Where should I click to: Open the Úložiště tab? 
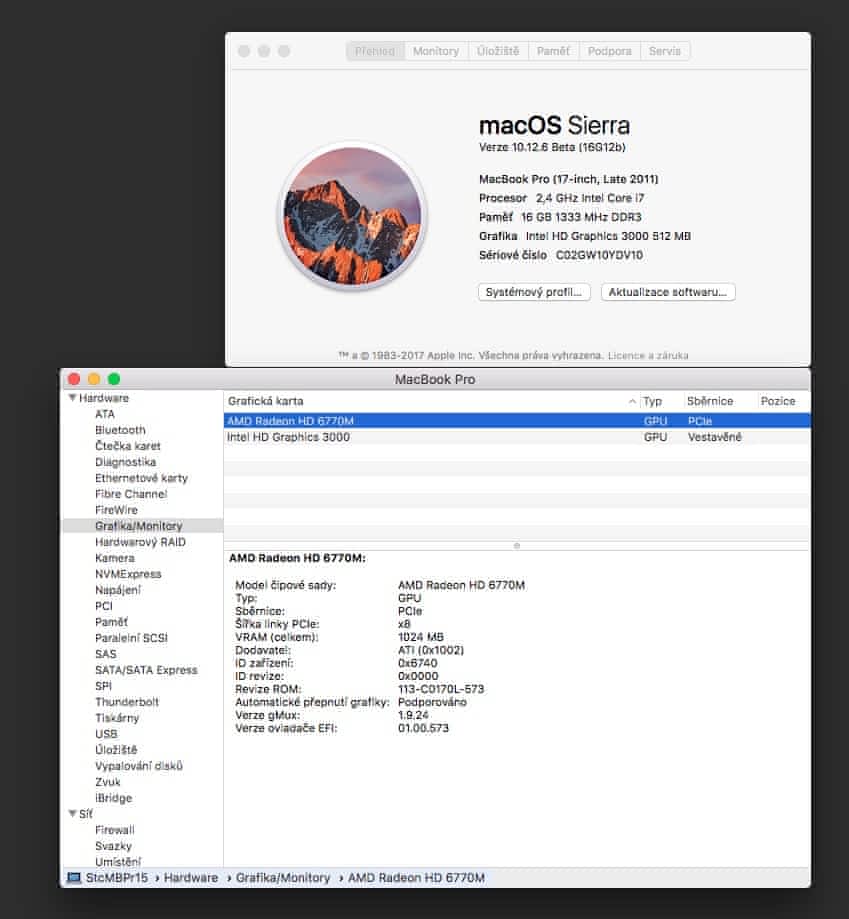pyautogui.click(x=498, y=51)
